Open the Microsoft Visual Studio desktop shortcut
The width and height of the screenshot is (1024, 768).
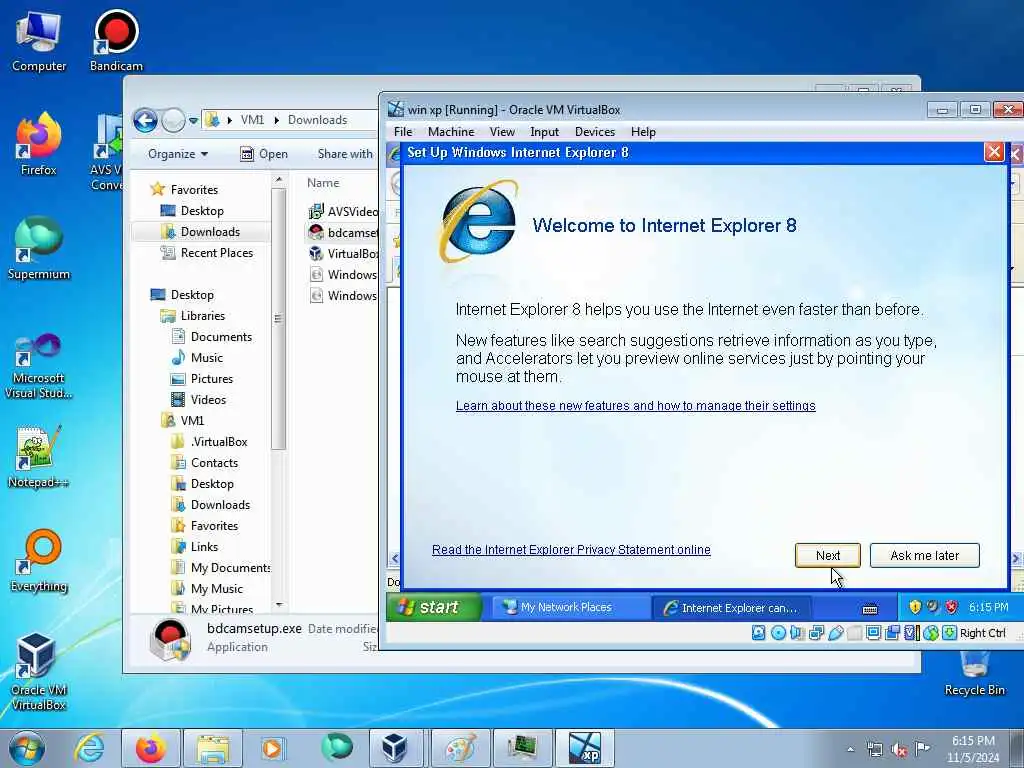coord(39,366)
